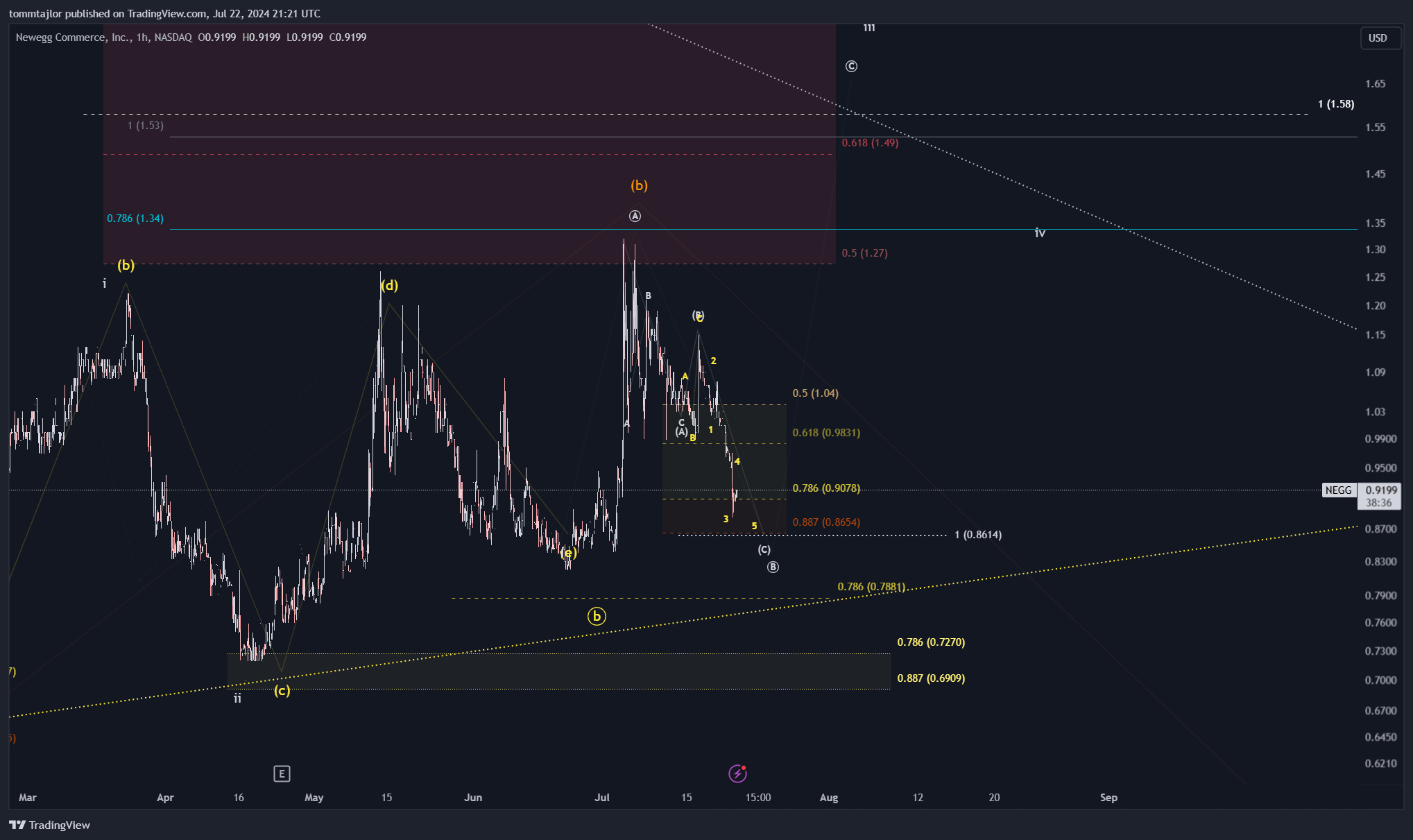
Task: Click the '1 (1.58)' Fibonacci label
Action: [x=1336, y=104]
